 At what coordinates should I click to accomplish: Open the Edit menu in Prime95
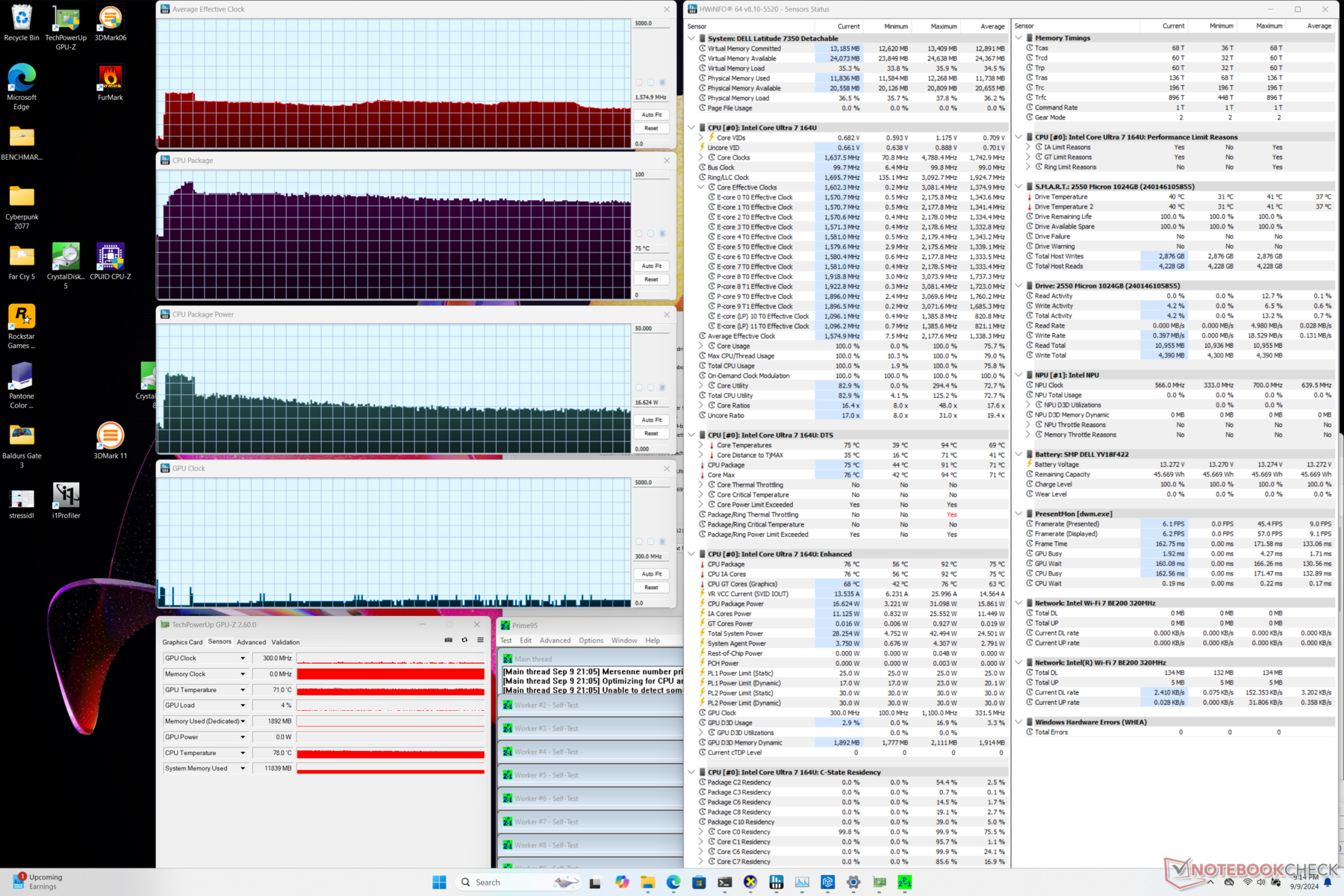(526, 641)
